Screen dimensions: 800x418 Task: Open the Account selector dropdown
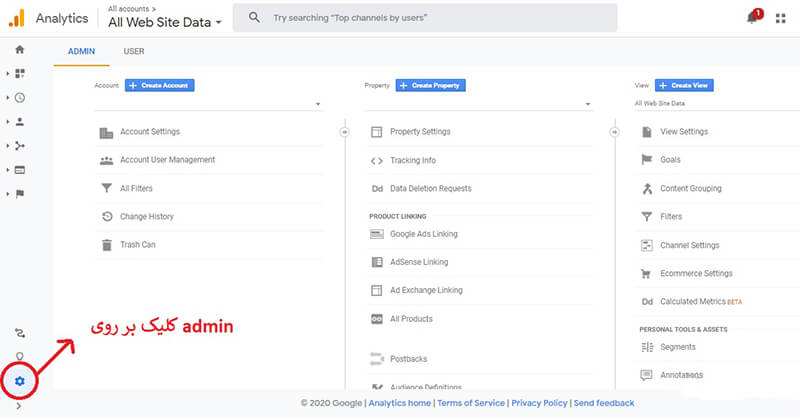point(208,104)
